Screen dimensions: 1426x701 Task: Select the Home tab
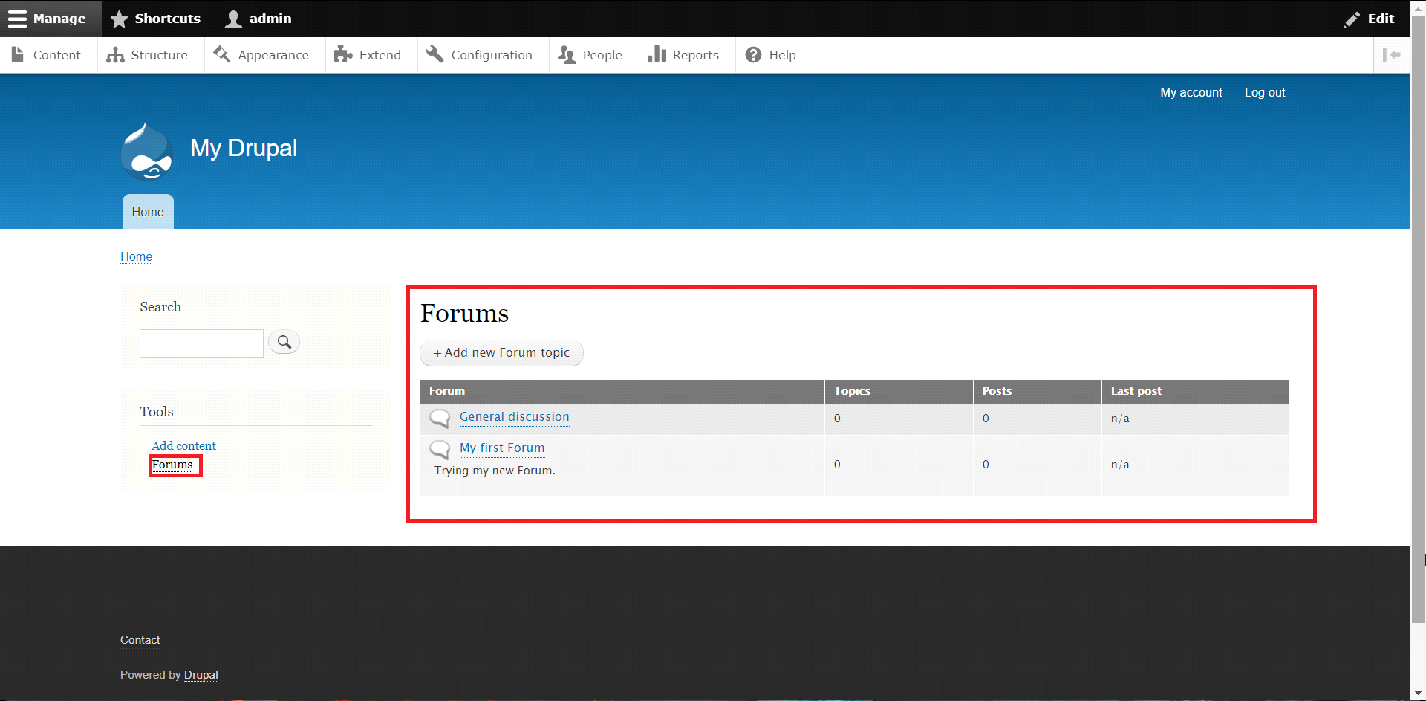(148, 212)
